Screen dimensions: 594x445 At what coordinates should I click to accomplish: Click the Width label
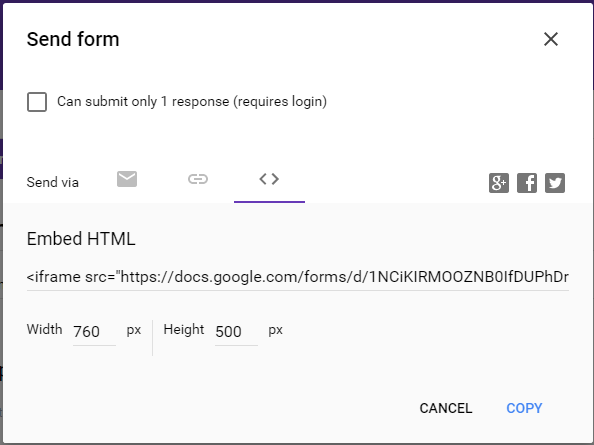[x=44, y=329]
